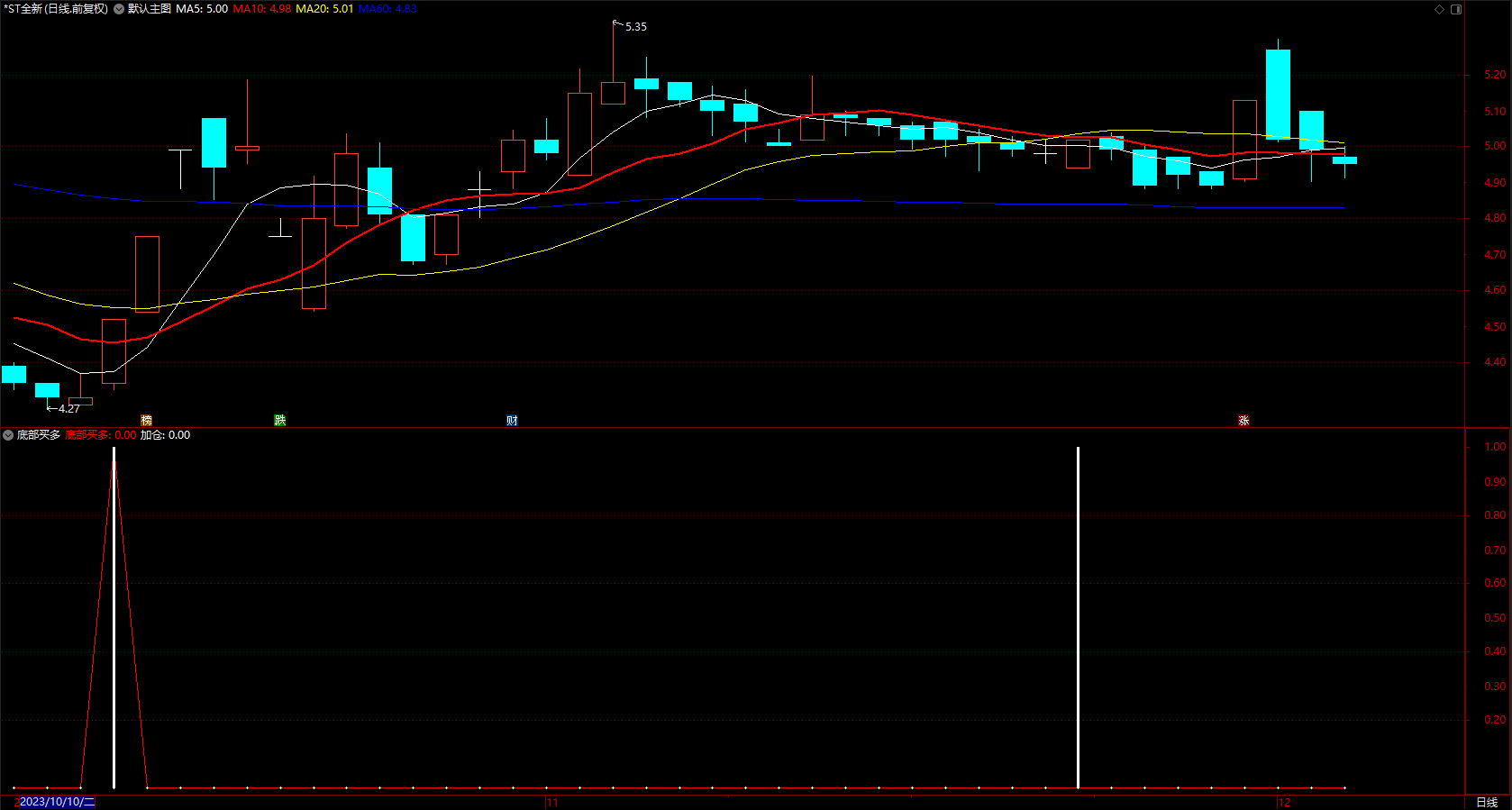Click the 12 month marker on time axis
The height and width of the screenshot is (810, 1512).
pos(1284,802)
